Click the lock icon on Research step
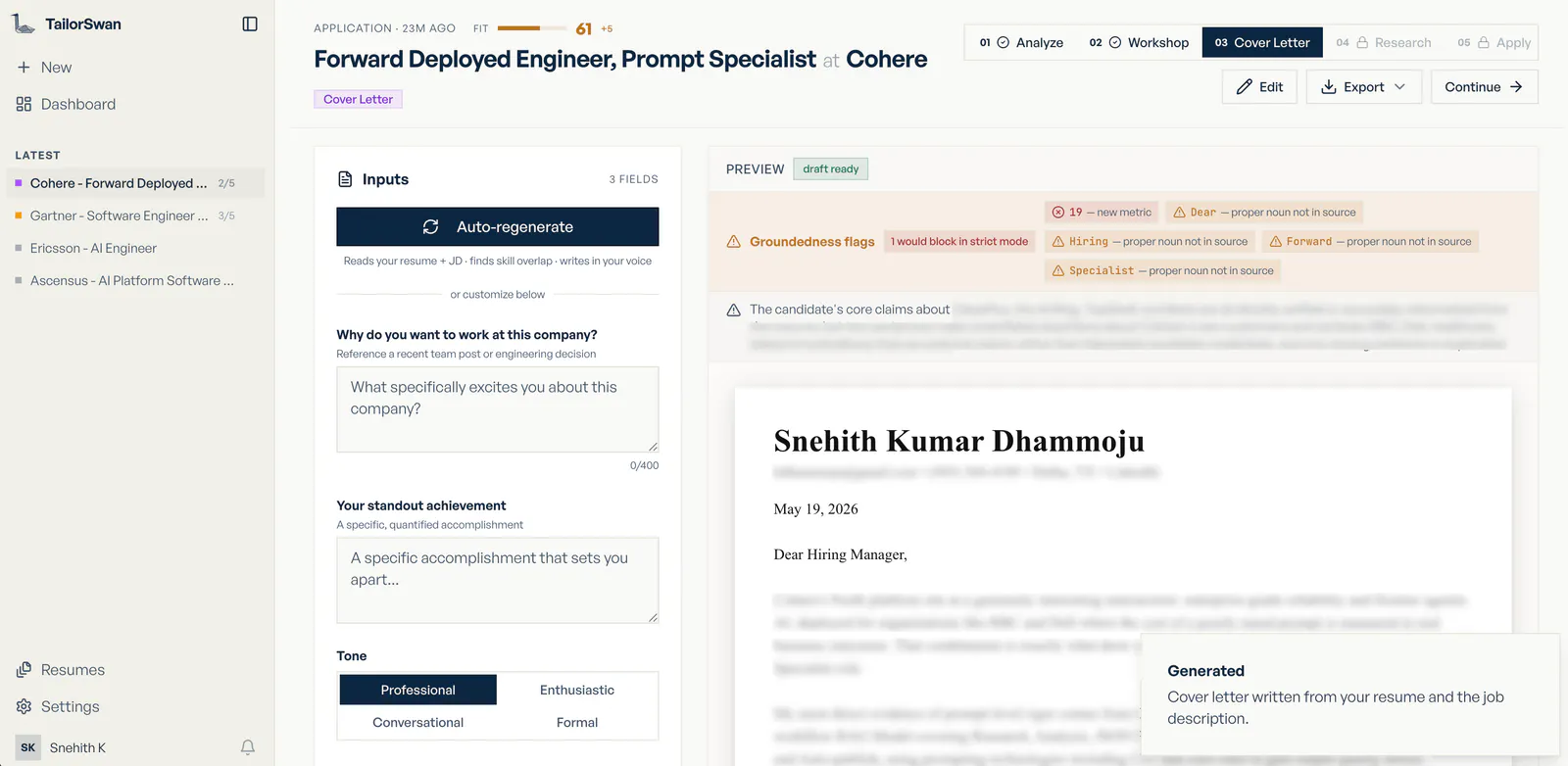1568x766 pixels. point(1362,43)
